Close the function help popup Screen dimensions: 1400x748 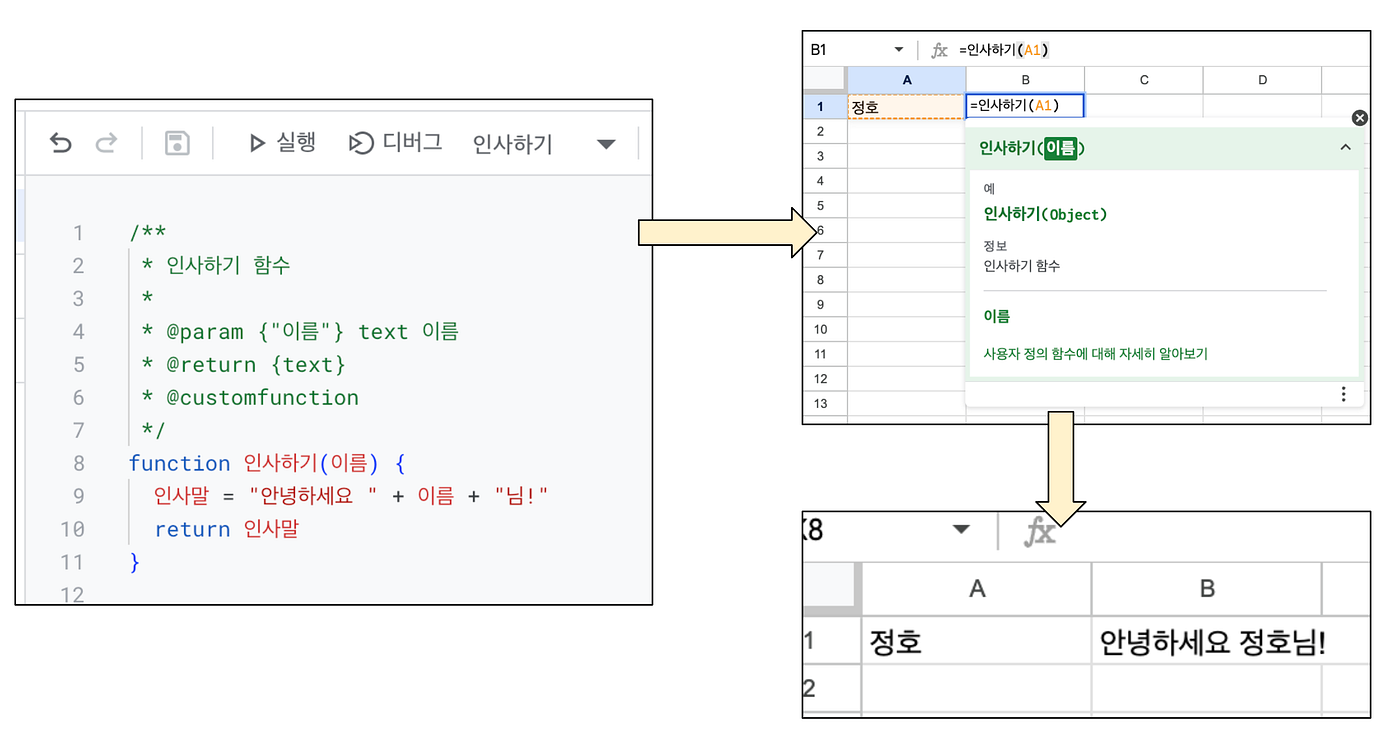pos(1359,118)
